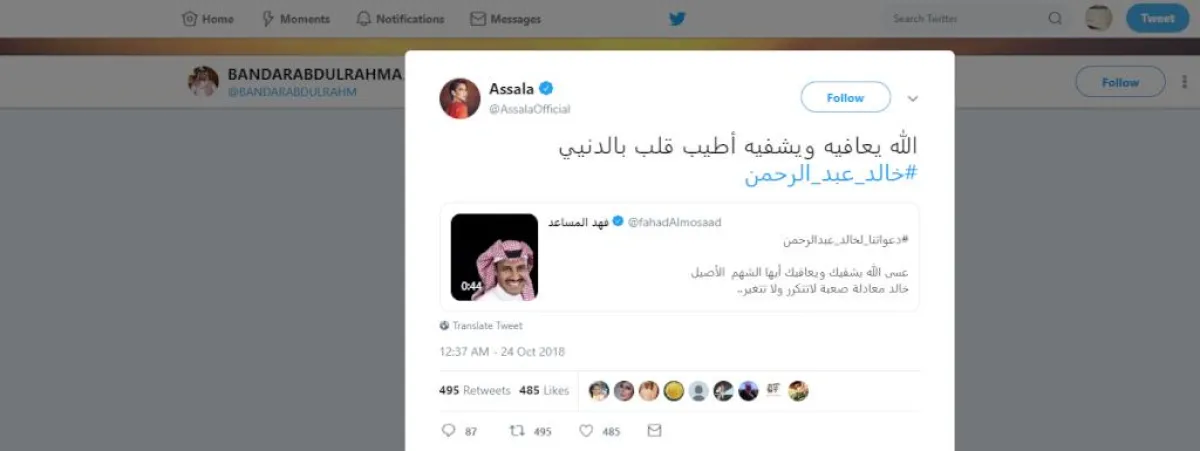Viewport: 1200px width, 451px height.
Task: Like the tweet with heart icon
Action: pyautogui.click(x=587, y=431)
